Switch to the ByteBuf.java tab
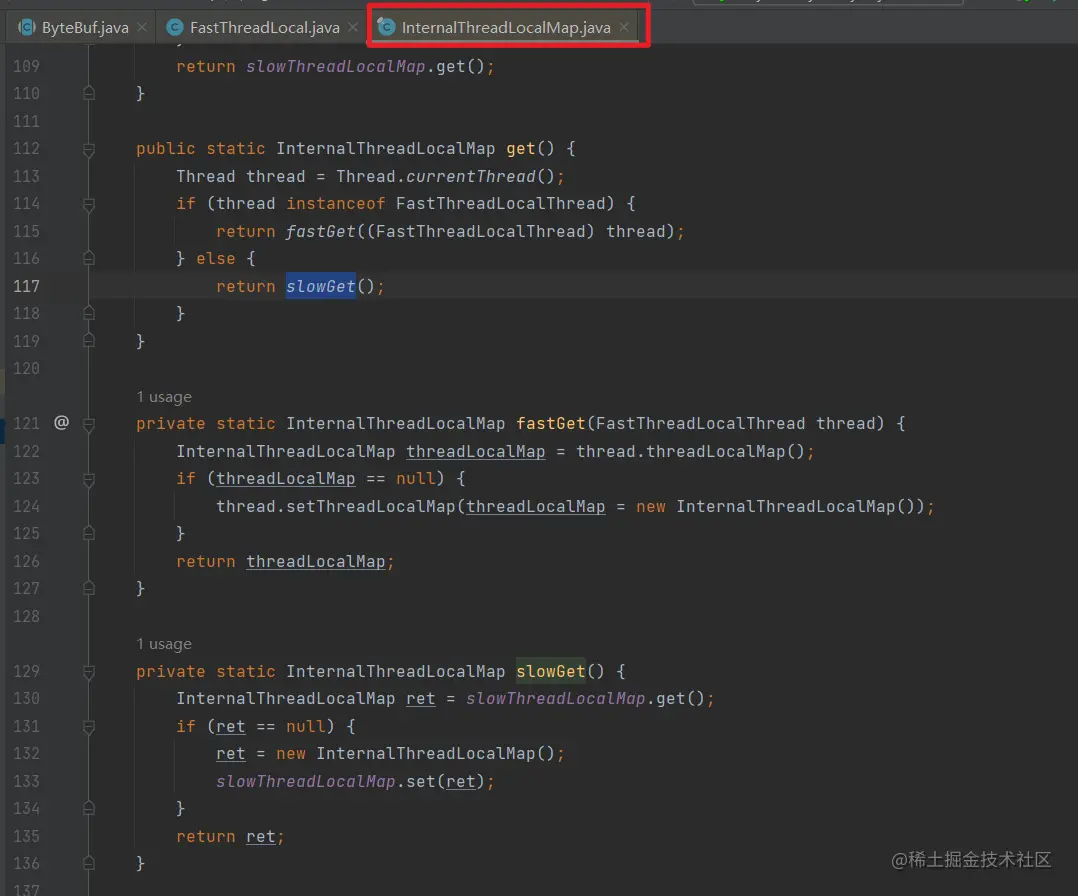This screenshot has width=1078, height=896. [85, 28]
